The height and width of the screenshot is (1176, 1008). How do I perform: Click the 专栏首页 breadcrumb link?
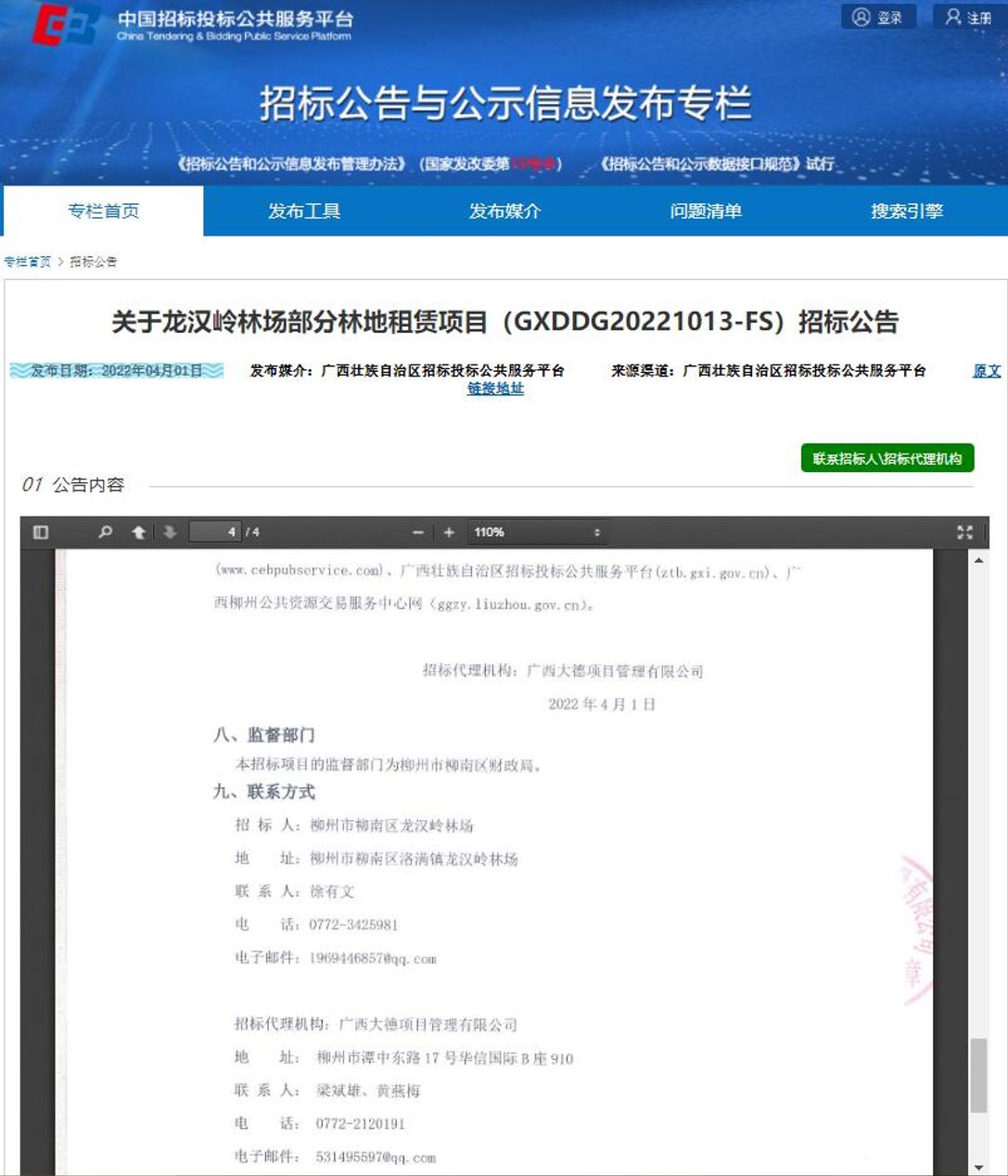point(28,262)
